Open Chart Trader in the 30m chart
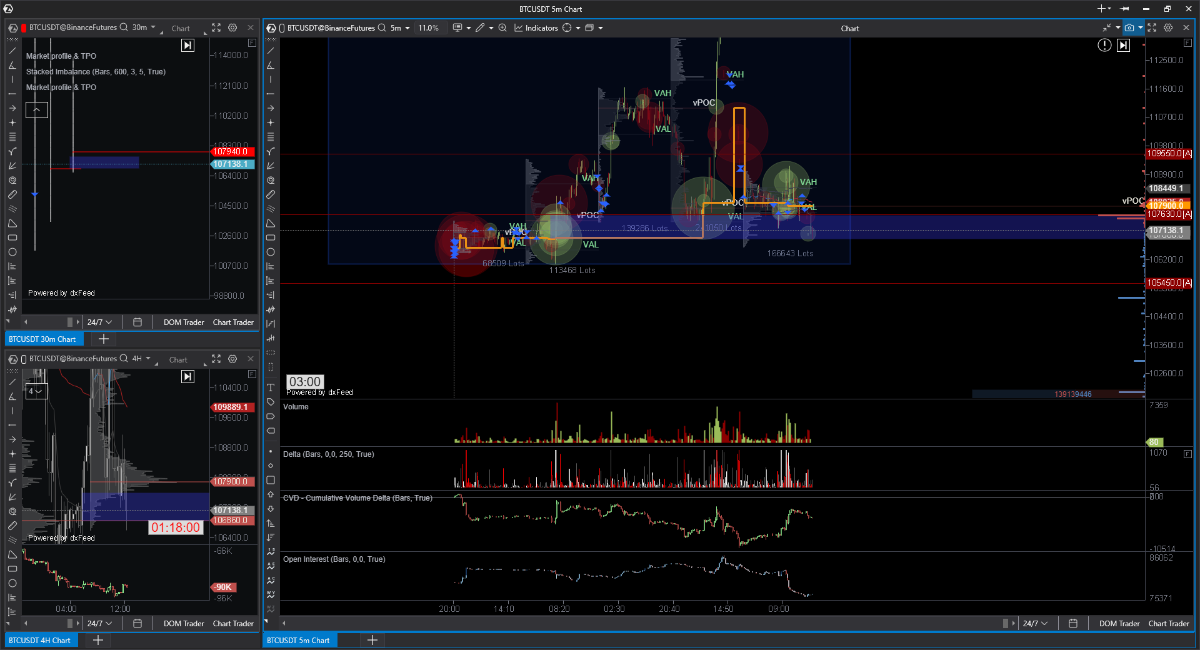This screenshot has height=650, width=1200. point(233,322)
